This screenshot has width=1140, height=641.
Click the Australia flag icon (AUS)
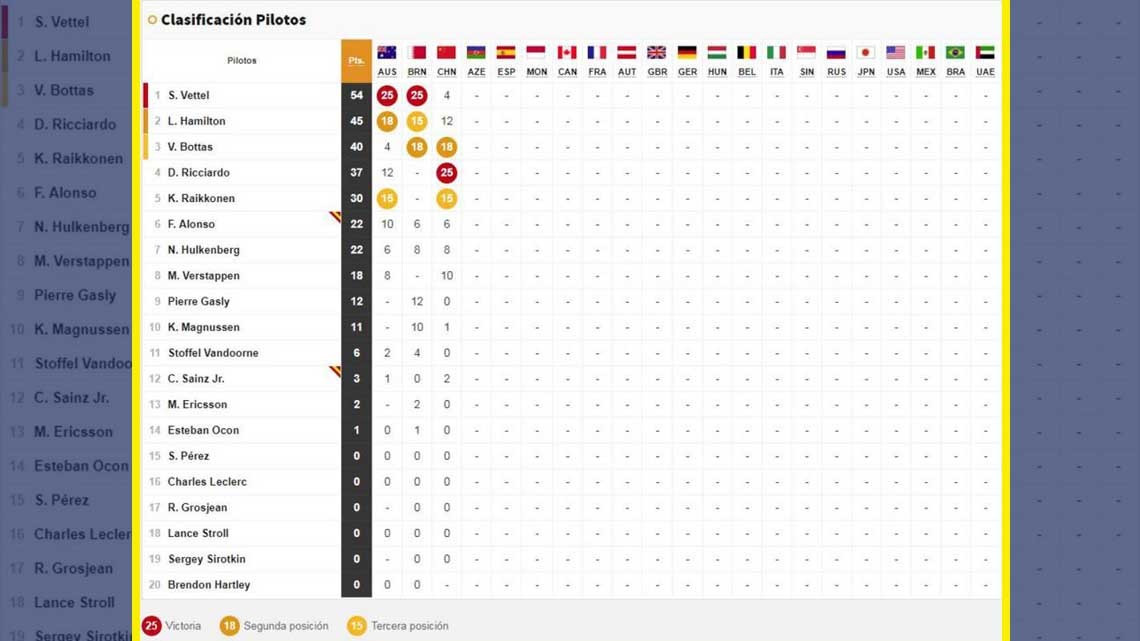point(387,53)
